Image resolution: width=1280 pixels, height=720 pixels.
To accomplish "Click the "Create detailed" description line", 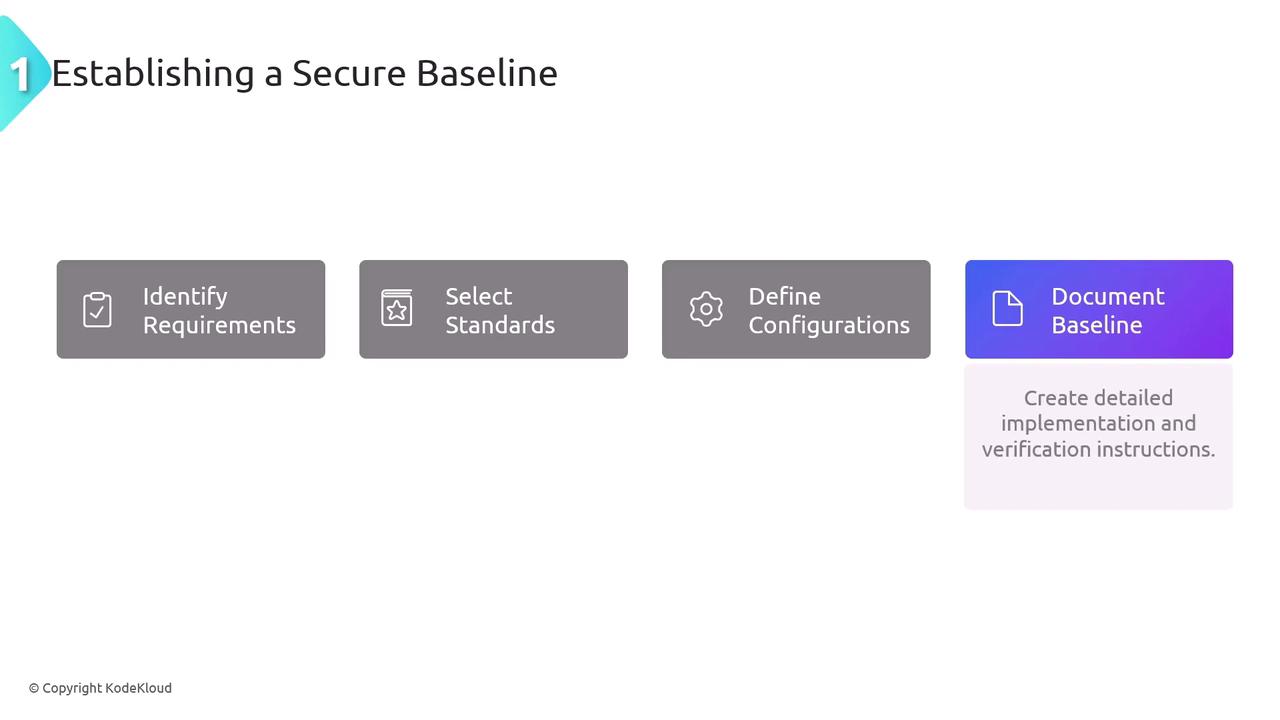I will coord(1098,398).
